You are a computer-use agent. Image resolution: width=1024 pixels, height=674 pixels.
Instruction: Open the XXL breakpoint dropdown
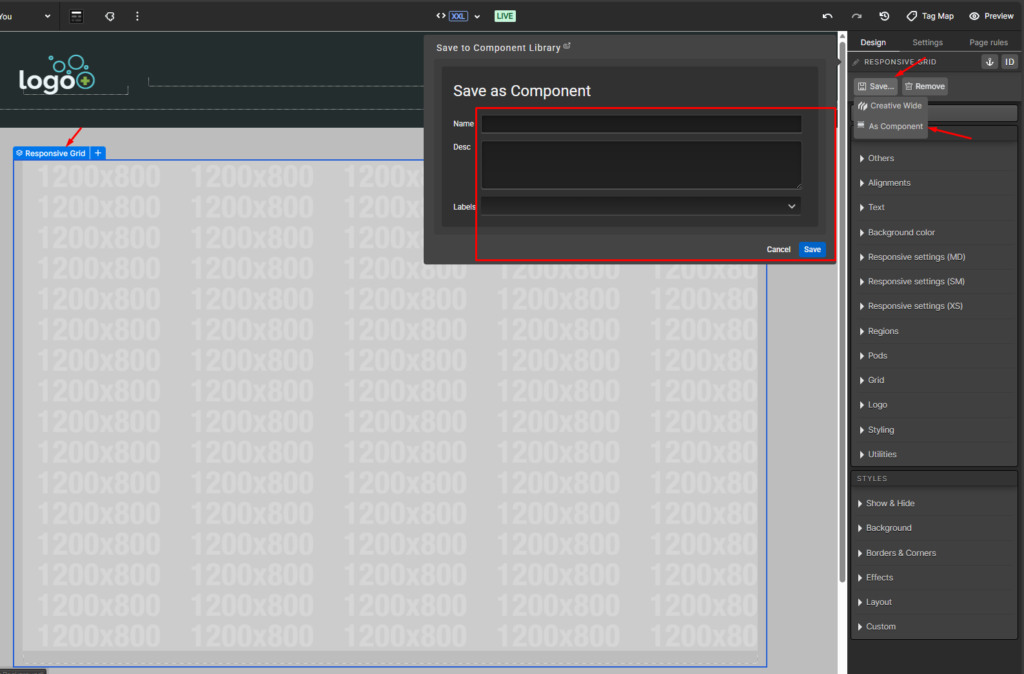459,16
